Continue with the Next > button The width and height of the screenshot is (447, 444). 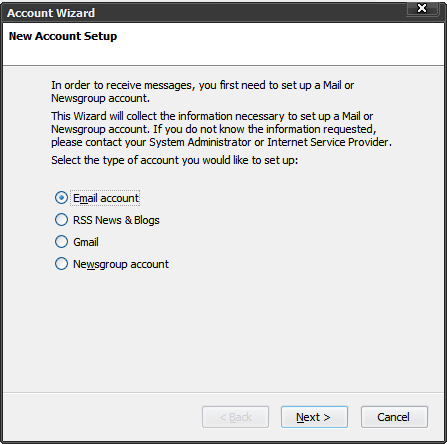point(314,417)
